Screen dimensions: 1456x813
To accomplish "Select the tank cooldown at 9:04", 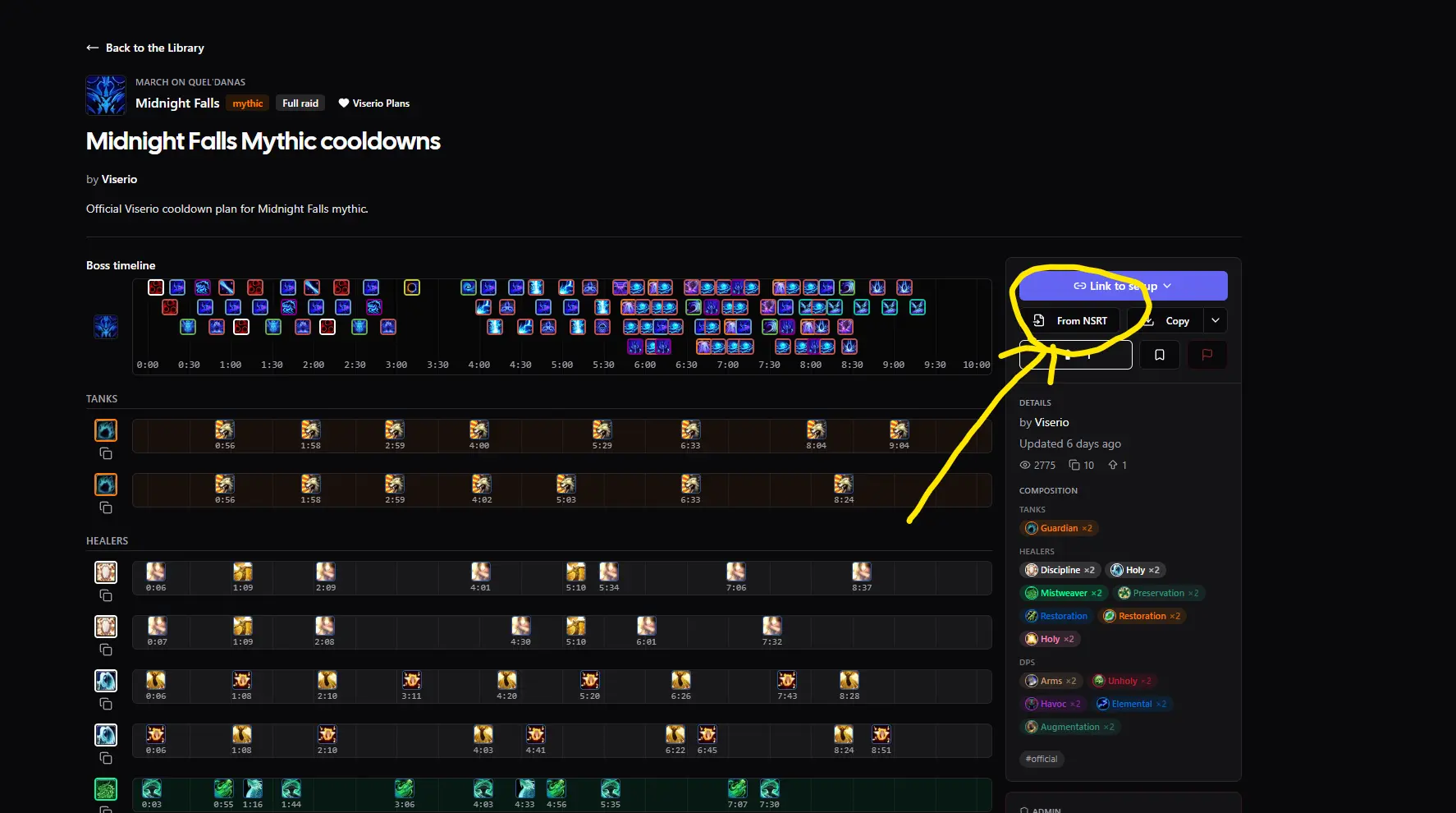I will 899,430.
